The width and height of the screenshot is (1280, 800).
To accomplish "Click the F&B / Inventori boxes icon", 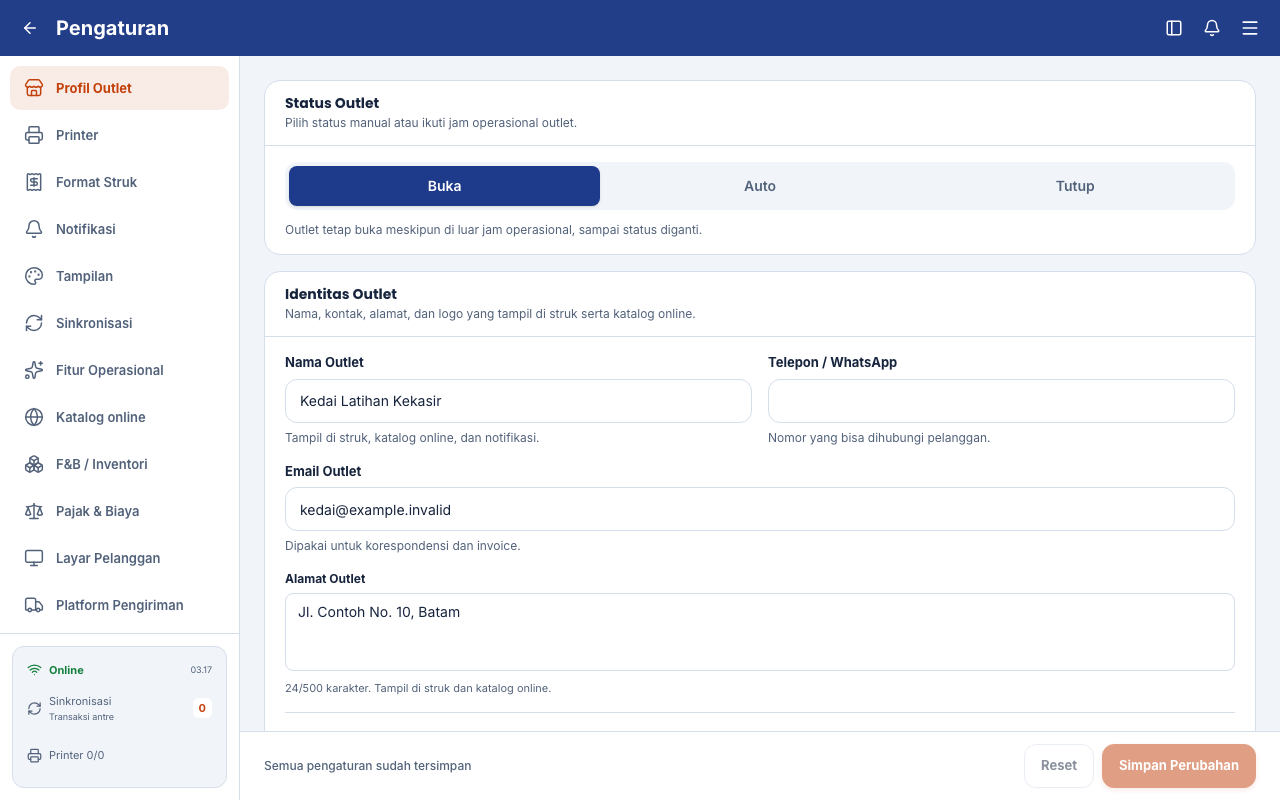I will [x=34, y=464].
